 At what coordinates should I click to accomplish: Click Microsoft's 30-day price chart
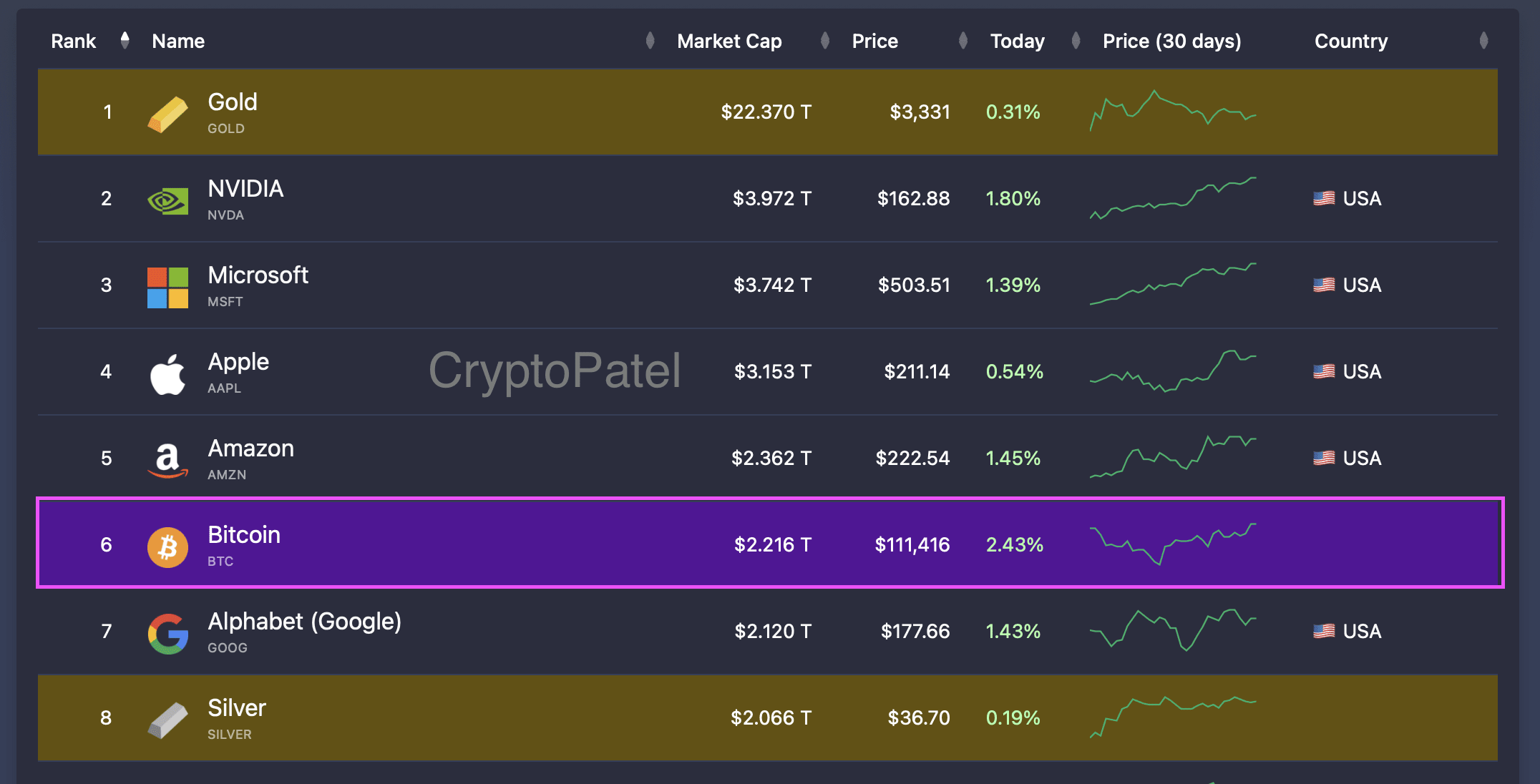tap(1173, 284)
